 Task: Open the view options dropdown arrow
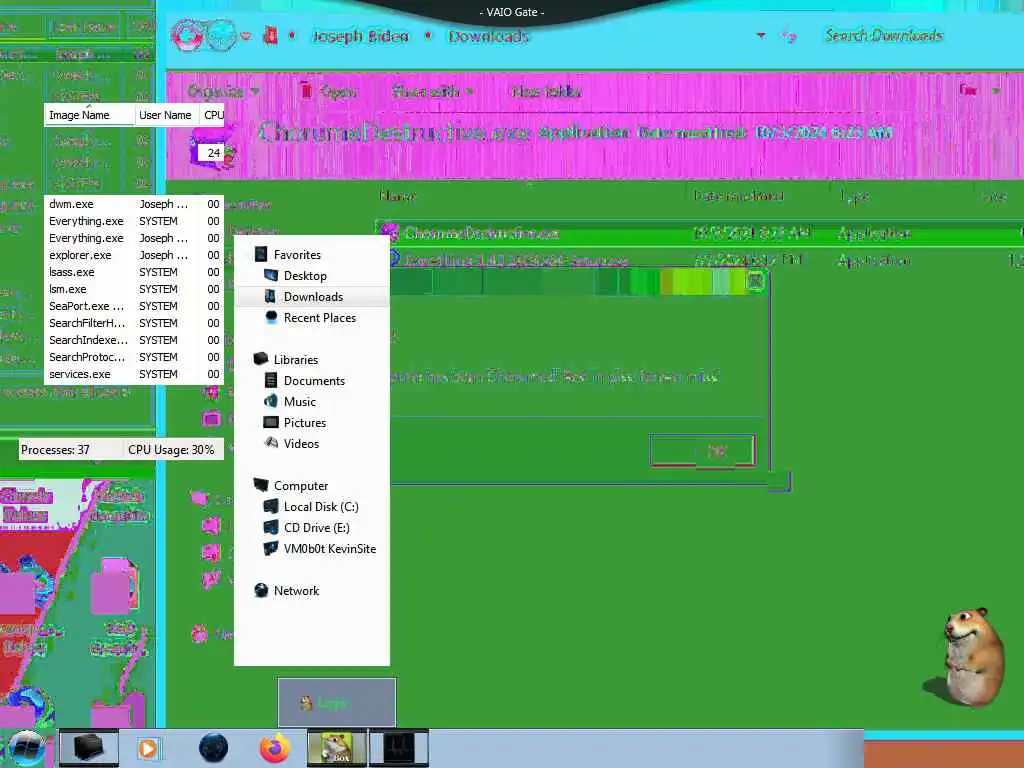(x=996, y=90)
